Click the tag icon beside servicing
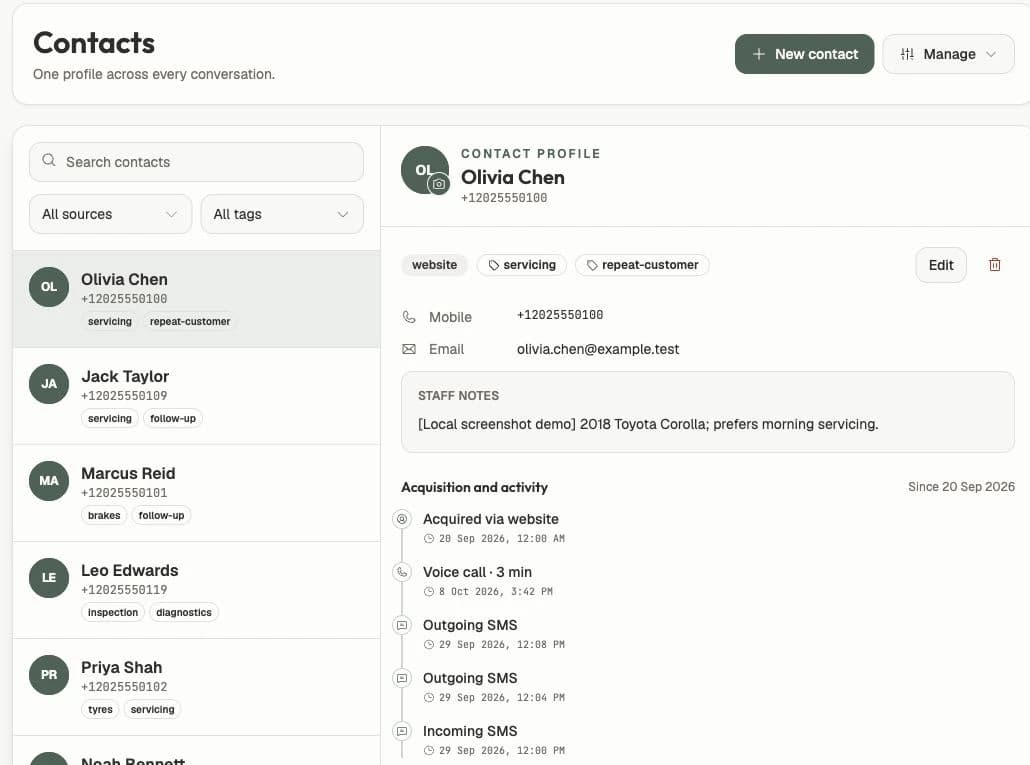This screenshot has height=765, width=1030. click(494, 265)
